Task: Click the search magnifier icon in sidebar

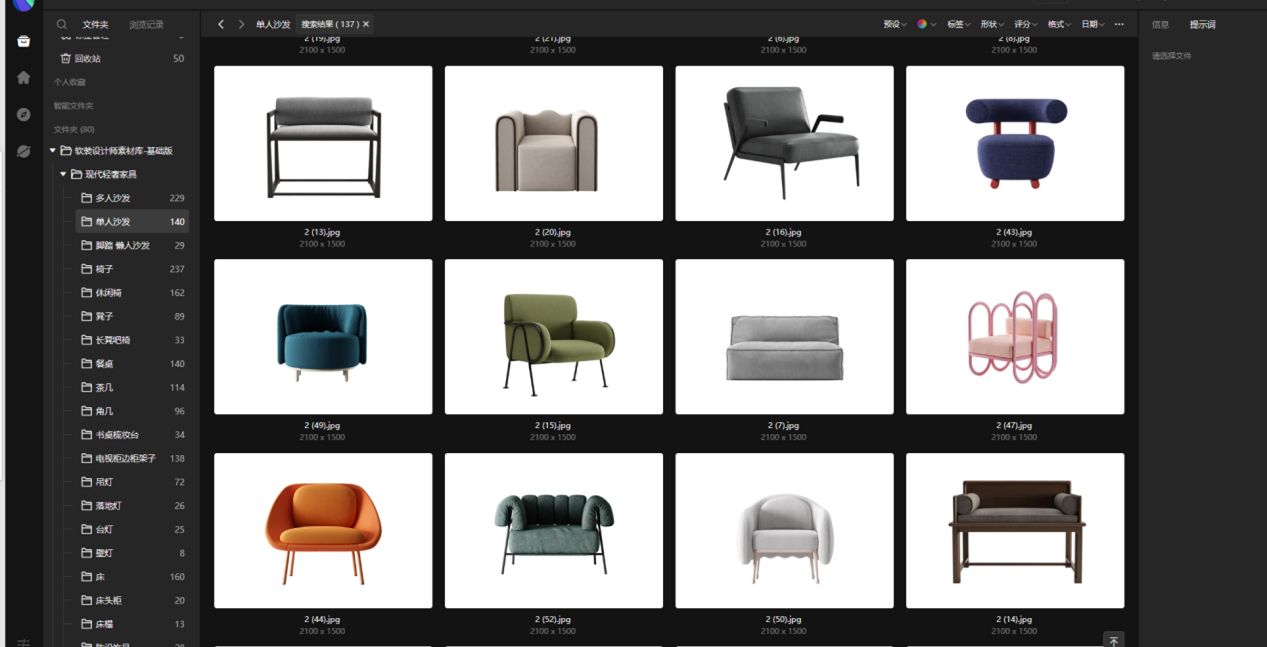Action: point(62,24)
